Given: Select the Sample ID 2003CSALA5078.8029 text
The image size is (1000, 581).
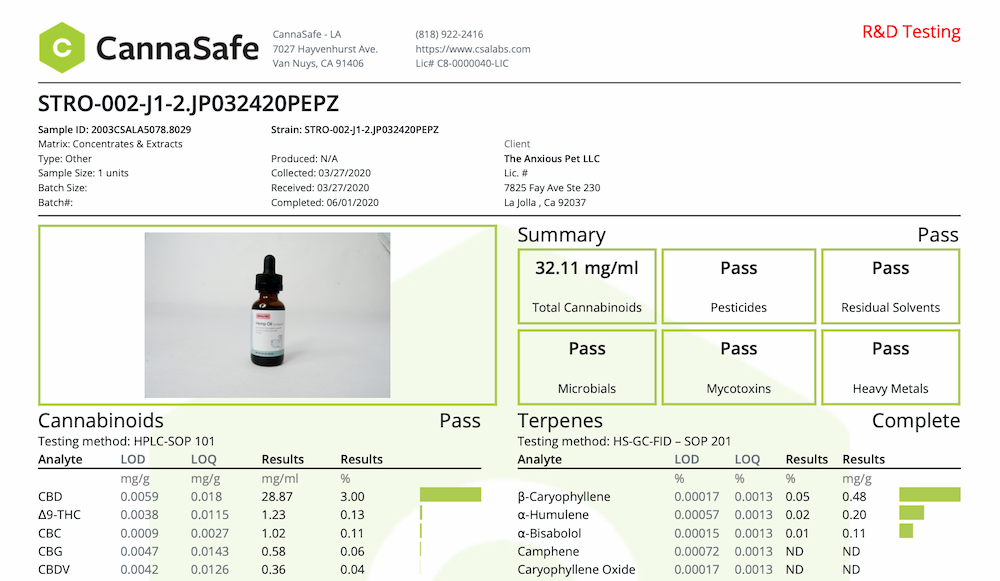Looking at the screenshot, I should tap(115, 129).
